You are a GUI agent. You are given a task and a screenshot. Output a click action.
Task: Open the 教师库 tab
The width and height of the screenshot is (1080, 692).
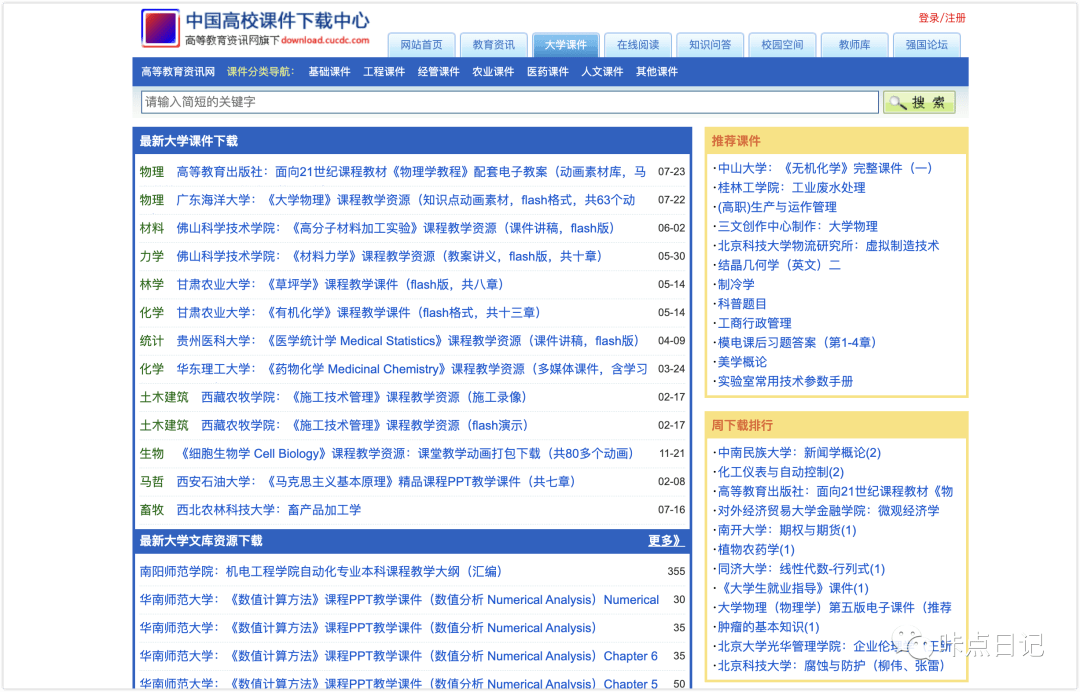pos(854,45)
